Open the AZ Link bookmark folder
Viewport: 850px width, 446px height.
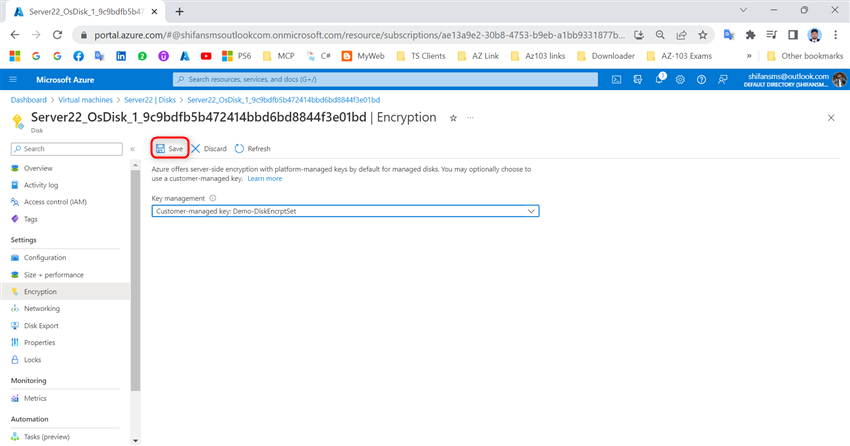coord(479,56)
